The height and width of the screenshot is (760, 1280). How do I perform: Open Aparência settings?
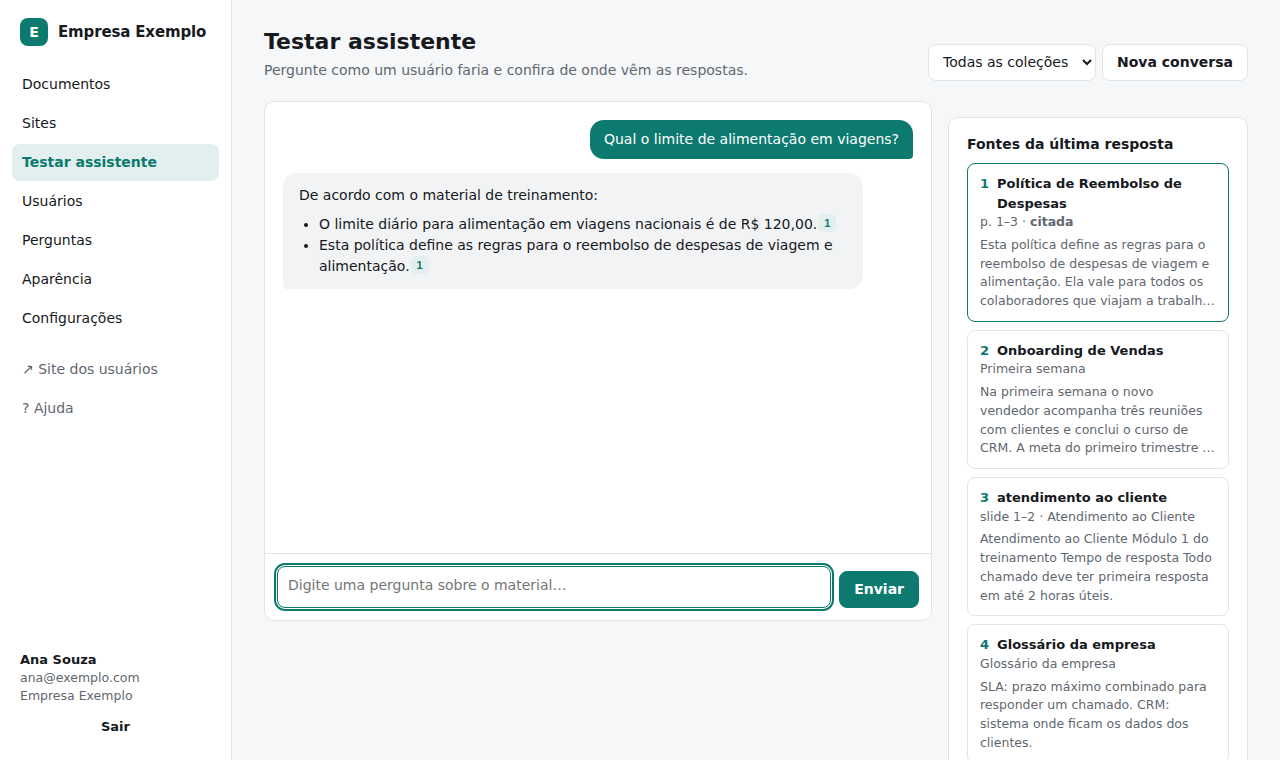coord(115,279)
